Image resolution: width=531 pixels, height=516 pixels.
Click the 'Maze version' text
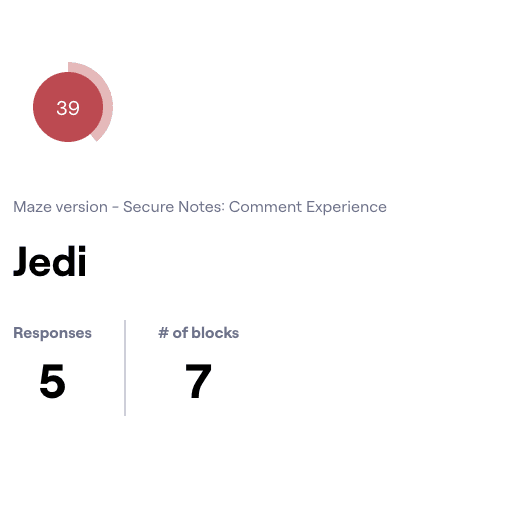[60, 207]
